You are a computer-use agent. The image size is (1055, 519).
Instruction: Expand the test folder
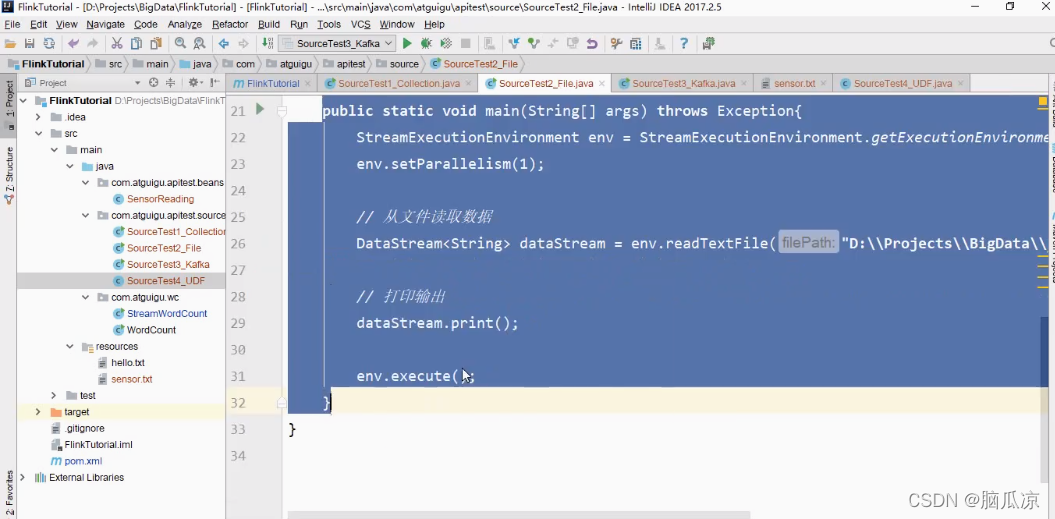[54, 395]
